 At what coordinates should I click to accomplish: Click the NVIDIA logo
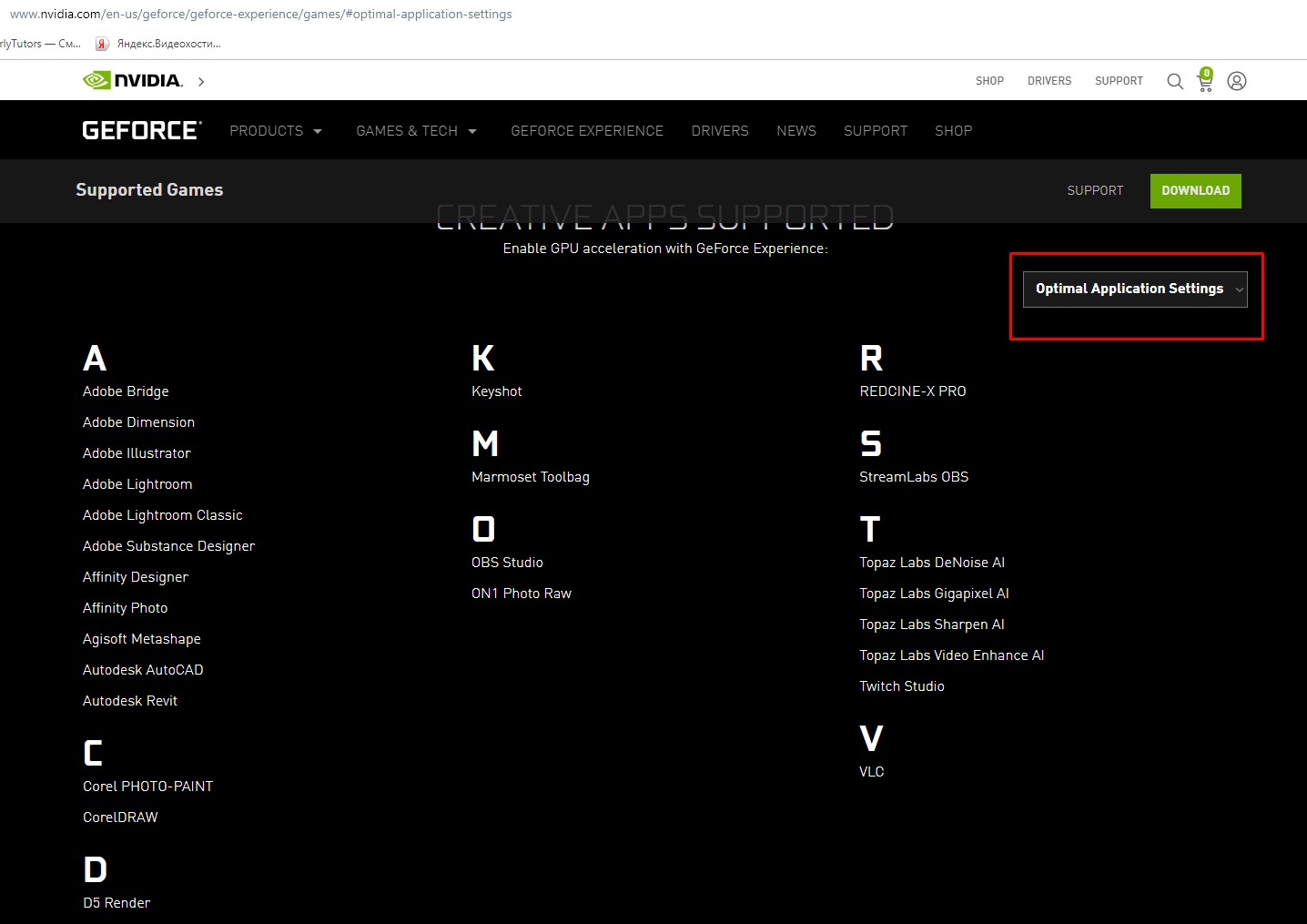133,80
